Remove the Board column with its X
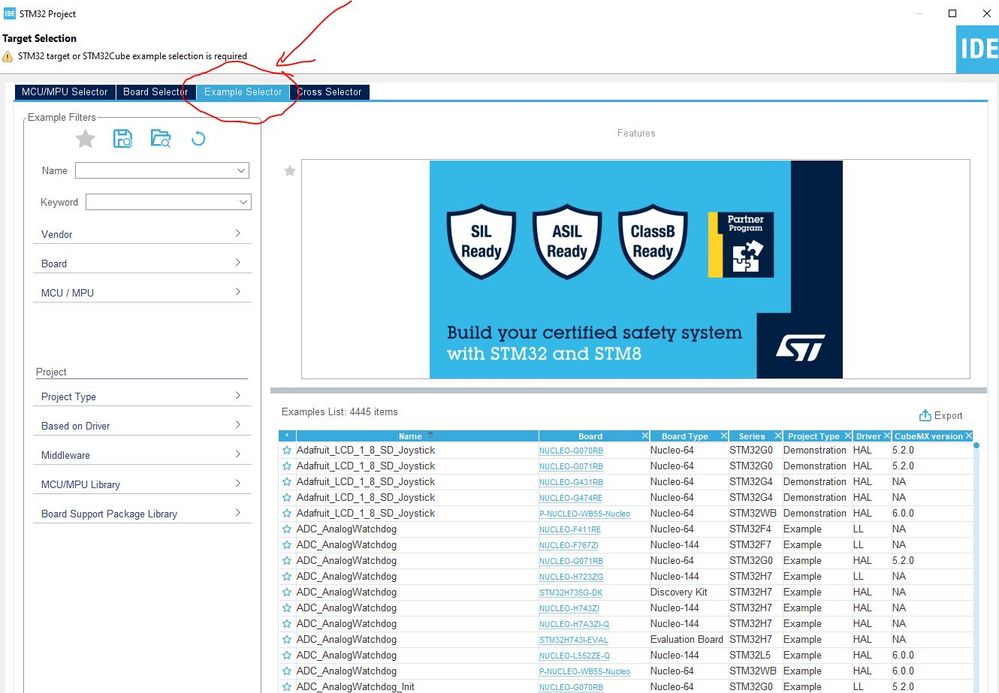Screen dimensions: 999x693 tap(645, 436)
